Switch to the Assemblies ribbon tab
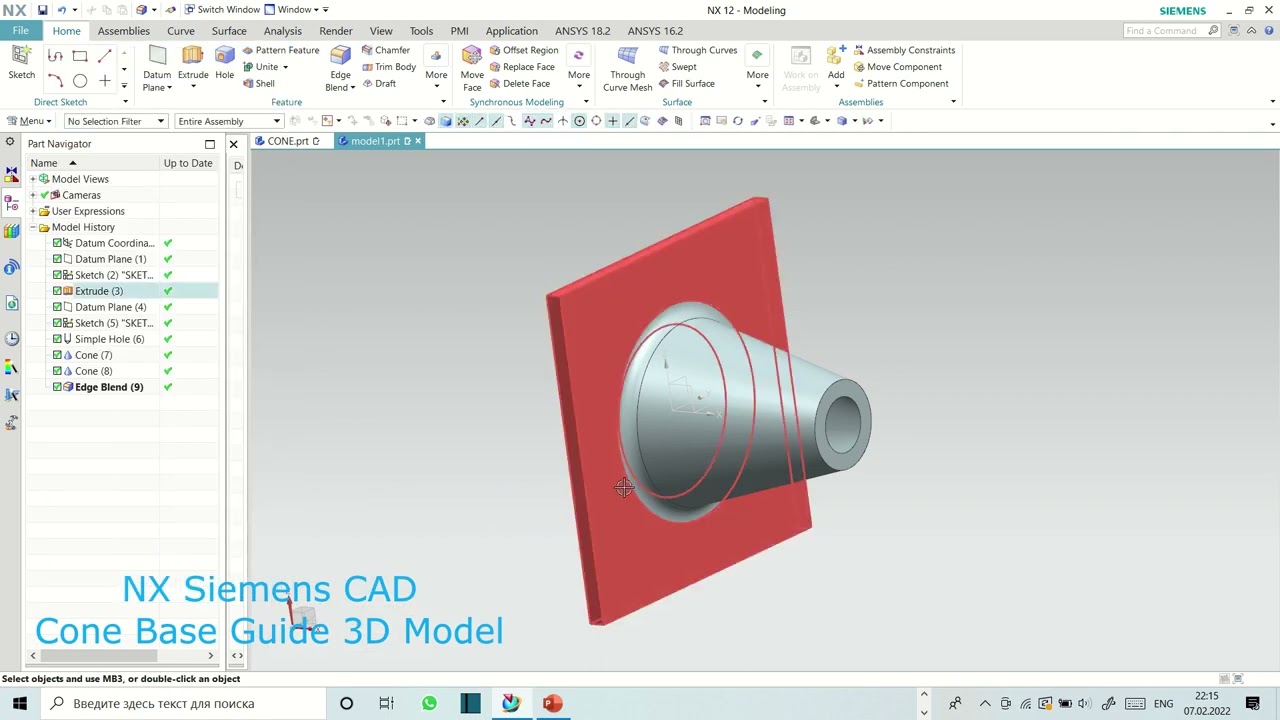 point(124,31)
